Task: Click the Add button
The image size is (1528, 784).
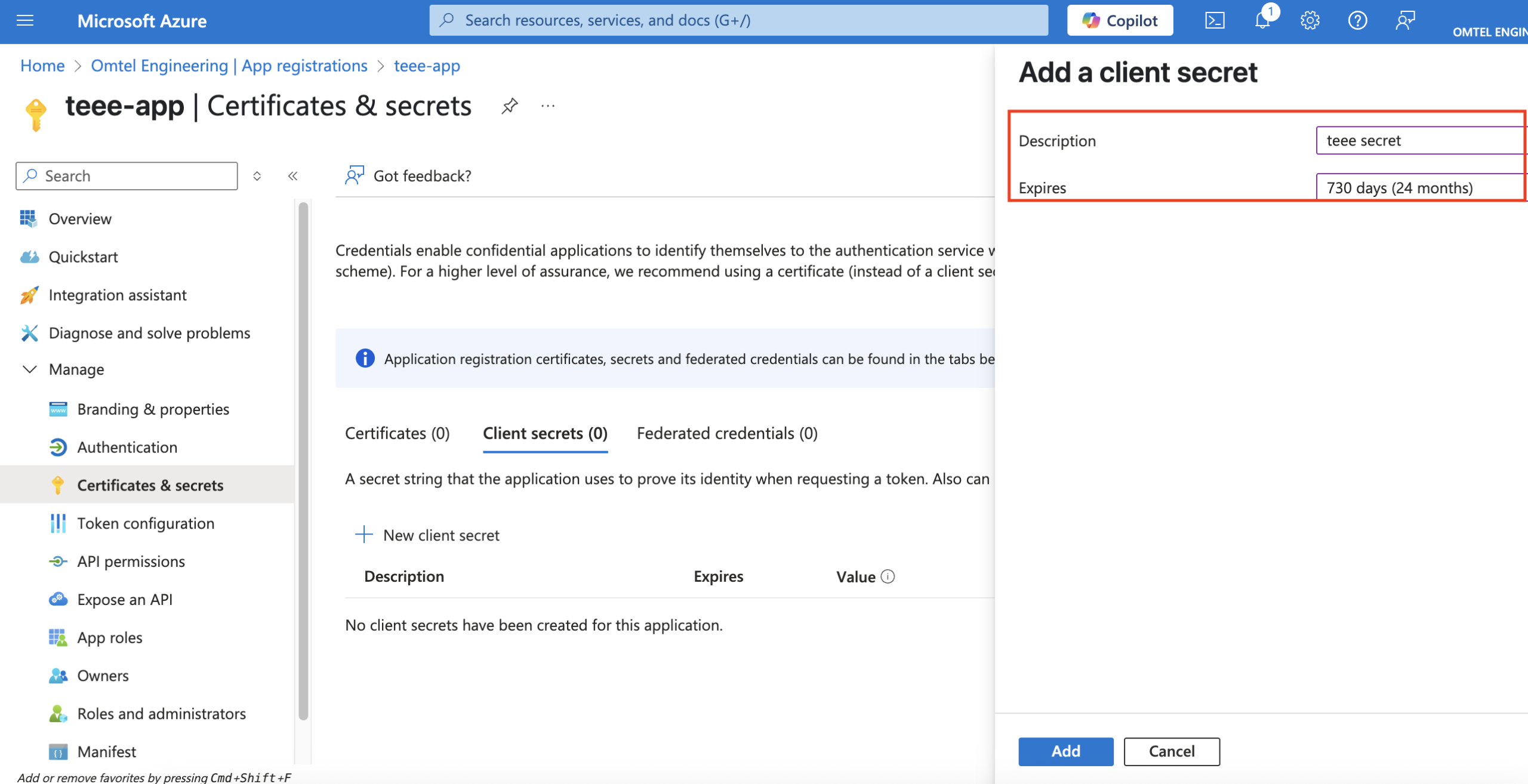Action: tap(1065, 751)
